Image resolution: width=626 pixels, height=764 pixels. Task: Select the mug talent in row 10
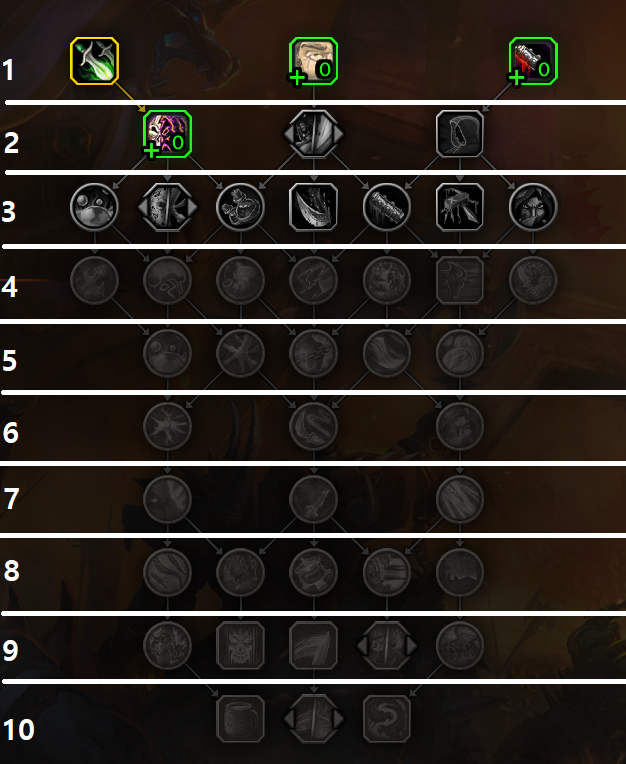click(241, 719)
